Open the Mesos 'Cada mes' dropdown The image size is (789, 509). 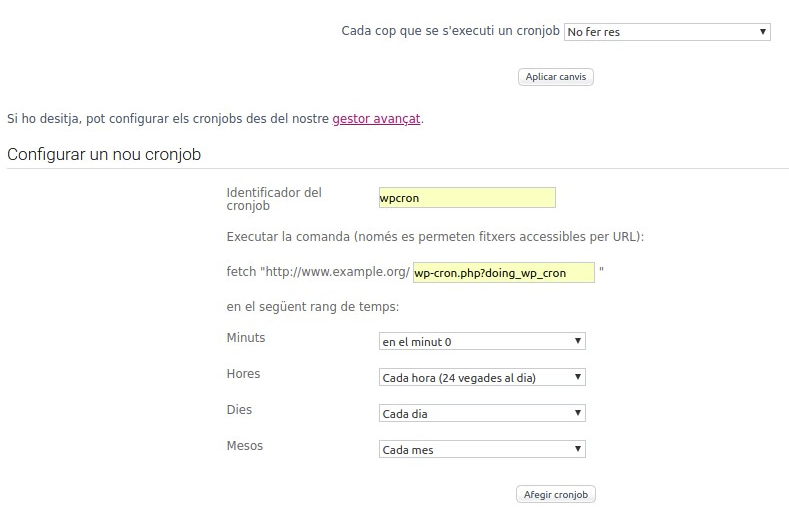pyautogui.click(x=482, y=449)
